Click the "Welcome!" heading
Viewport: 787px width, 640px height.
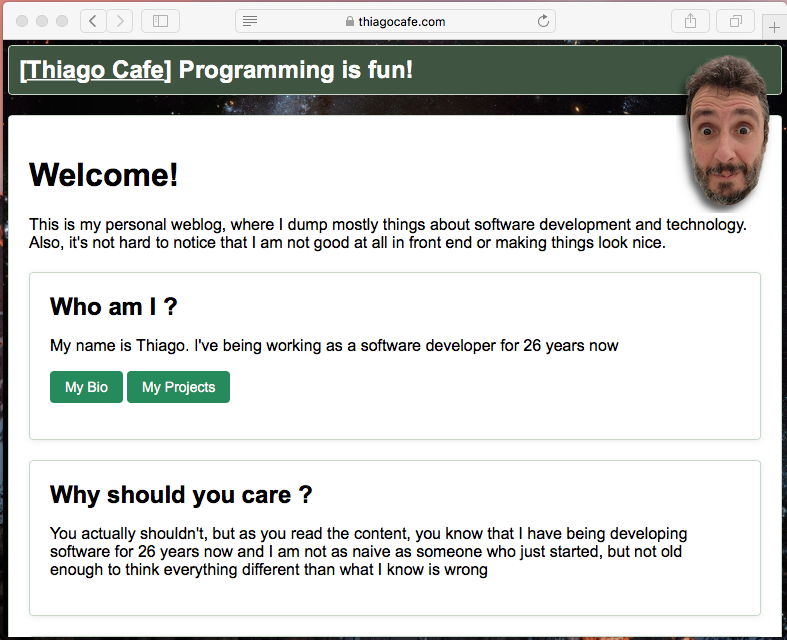coord(104,175)
